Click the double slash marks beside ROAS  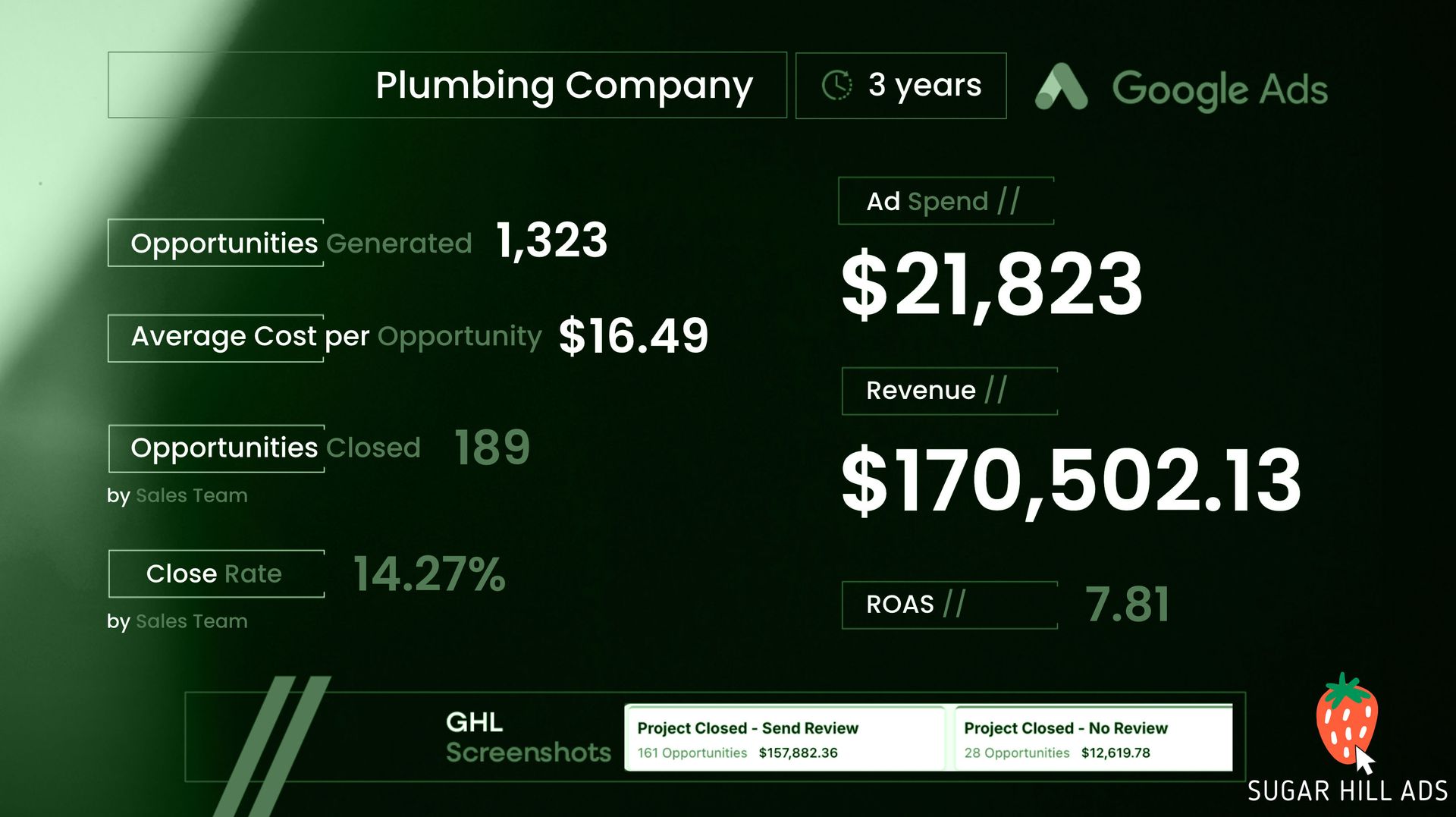pos(954,604)
